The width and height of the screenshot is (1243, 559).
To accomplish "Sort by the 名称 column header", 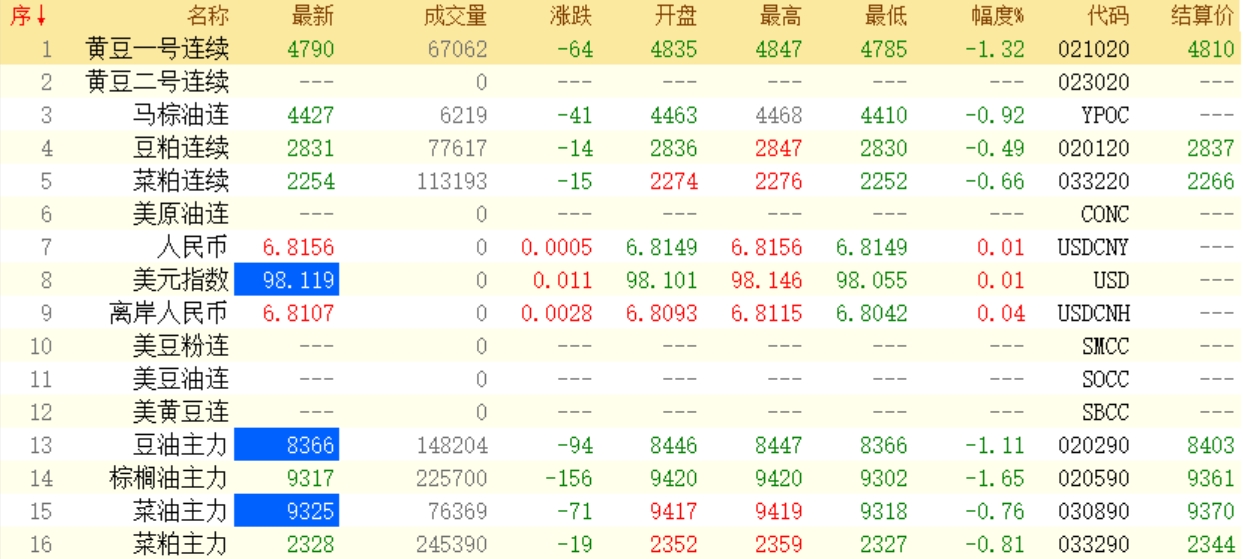I will [x=207, y=16].
